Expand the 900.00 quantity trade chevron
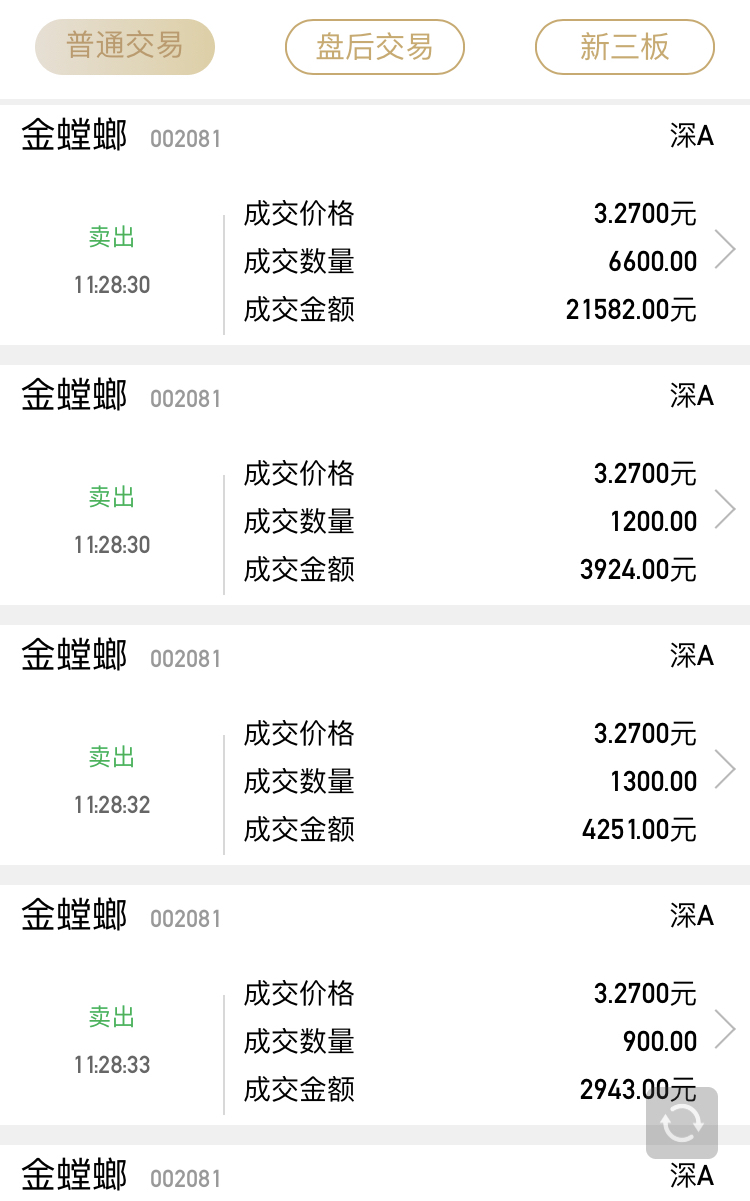Image resolution: width=750 pixels, height=1201 pixels. [726, 1029]
